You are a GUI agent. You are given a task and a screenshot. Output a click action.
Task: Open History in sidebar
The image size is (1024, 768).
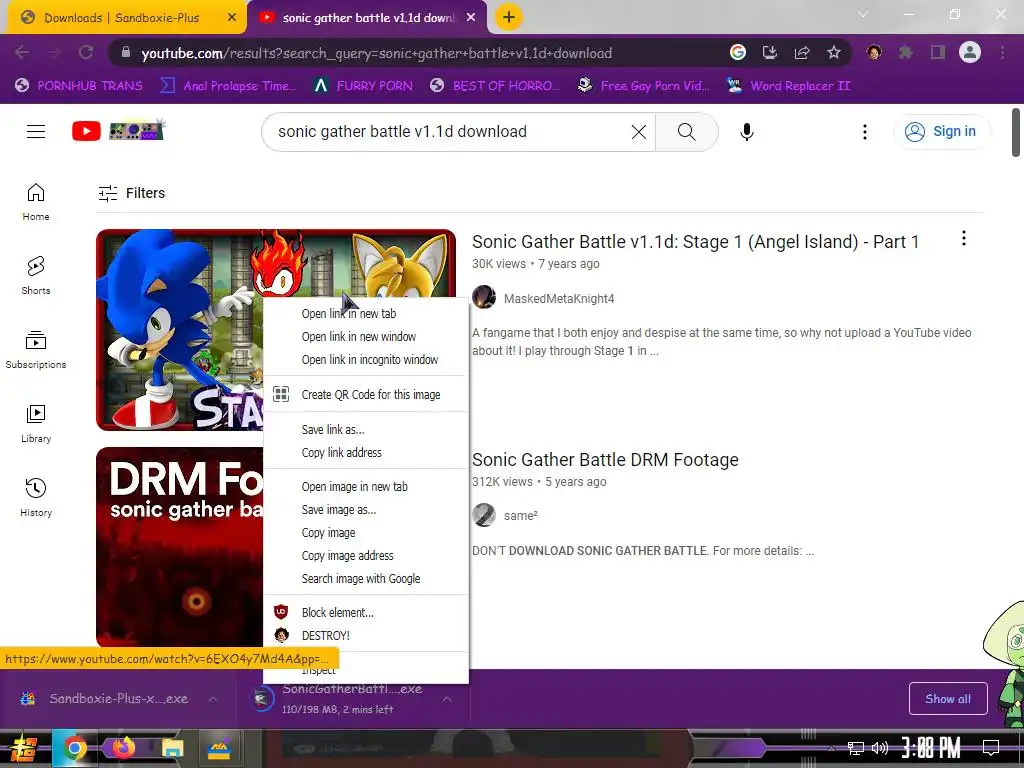[36, 498]
